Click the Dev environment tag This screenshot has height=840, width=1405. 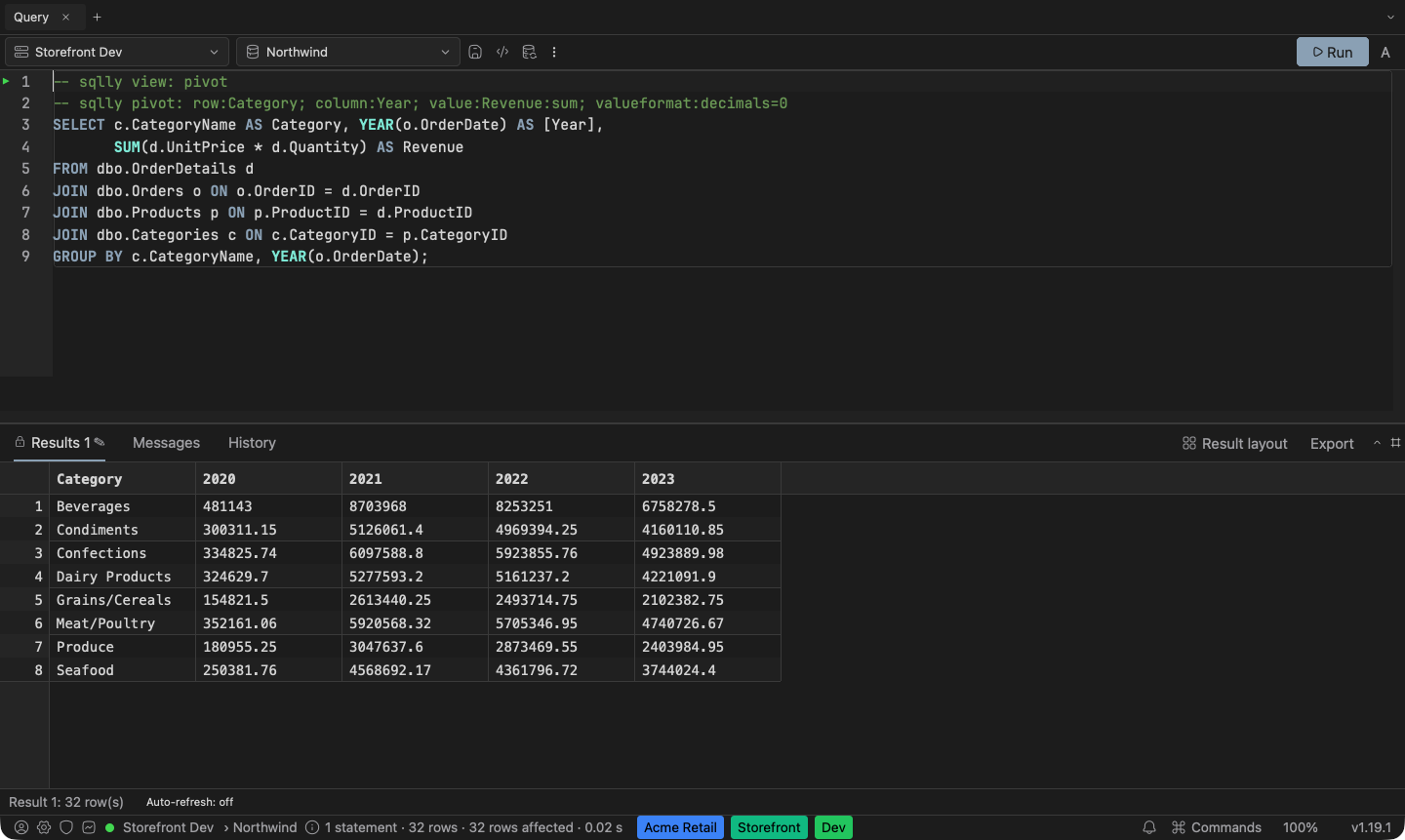833,827
